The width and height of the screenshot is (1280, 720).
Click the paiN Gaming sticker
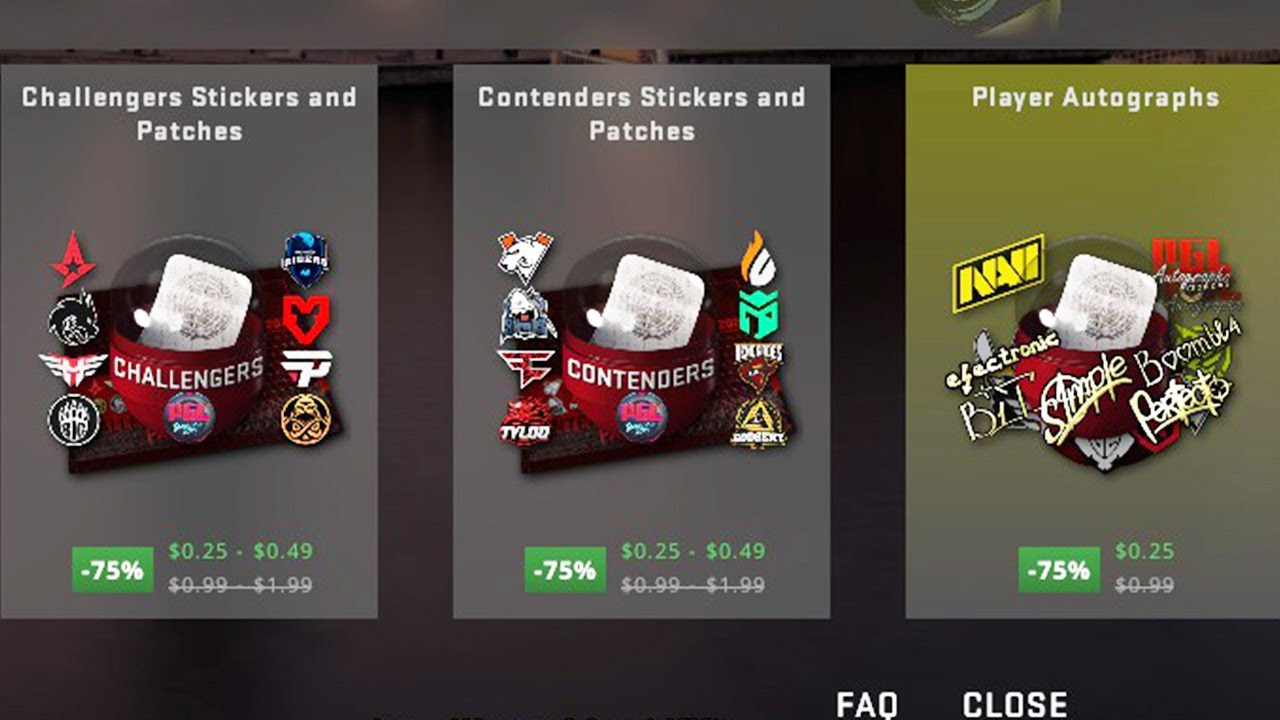[306, 369]
